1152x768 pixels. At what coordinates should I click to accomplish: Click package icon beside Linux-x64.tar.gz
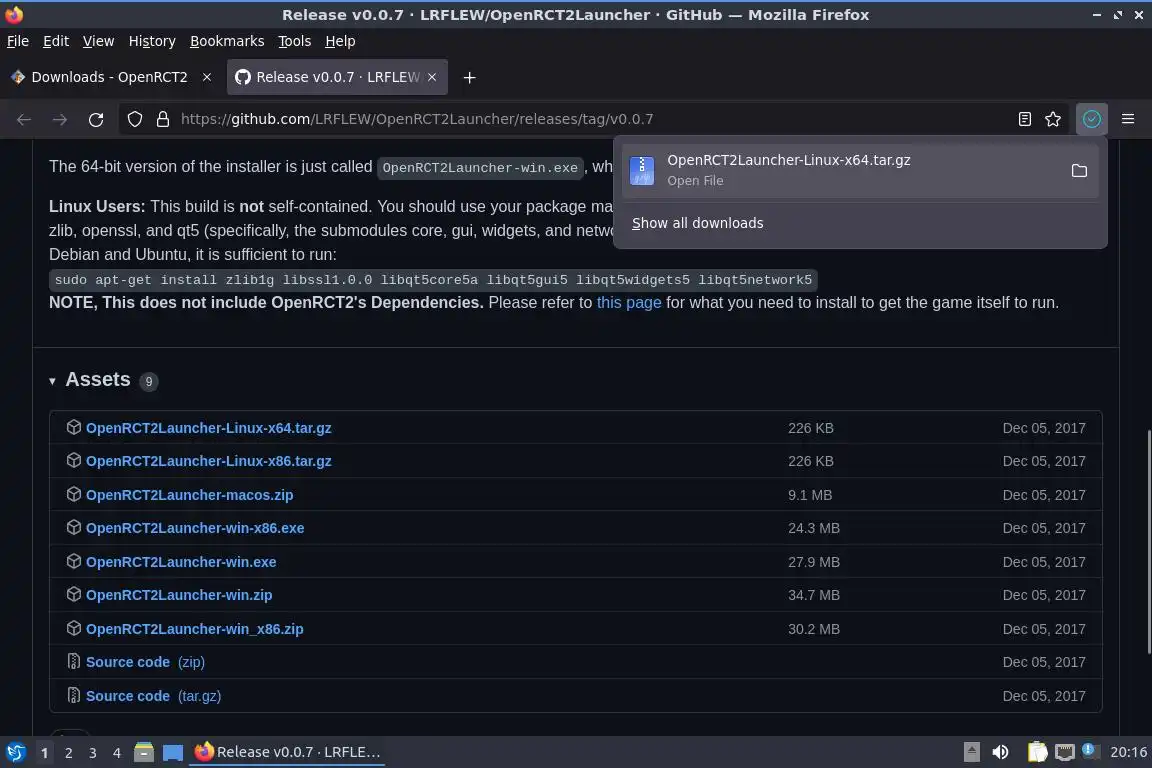coord(73,427)
